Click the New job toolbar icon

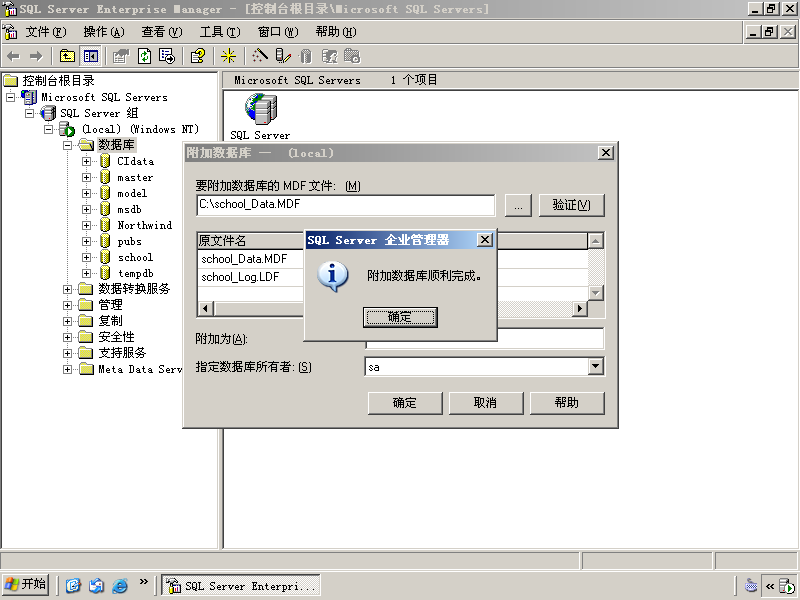(352, 56)
